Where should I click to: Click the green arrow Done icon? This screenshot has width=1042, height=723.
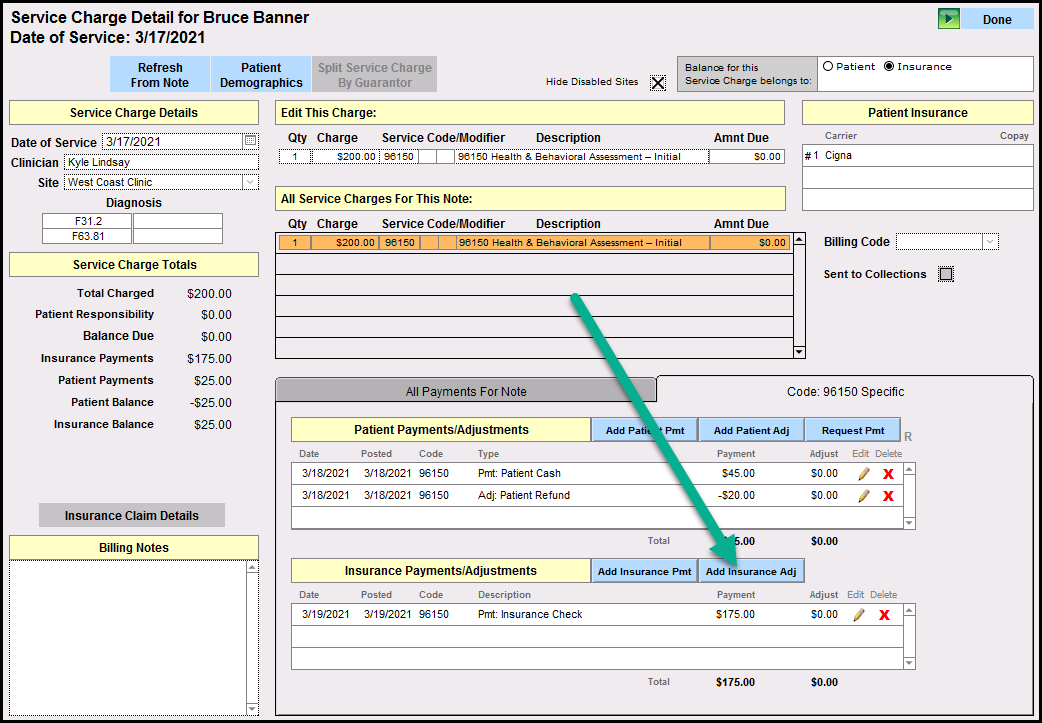pyautogui.click(x=948, y=19)
